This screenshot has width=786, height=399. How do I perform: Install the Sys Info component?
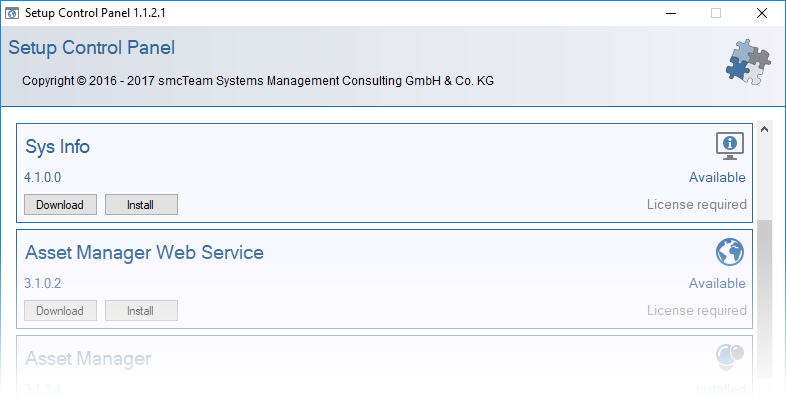[141, 205]
